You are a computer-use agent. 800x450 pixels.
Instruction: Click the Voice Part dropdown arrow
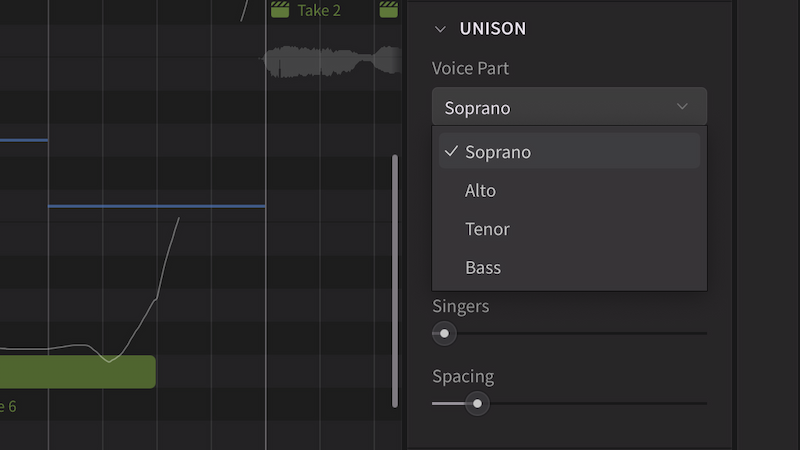(x=682, y=107)
